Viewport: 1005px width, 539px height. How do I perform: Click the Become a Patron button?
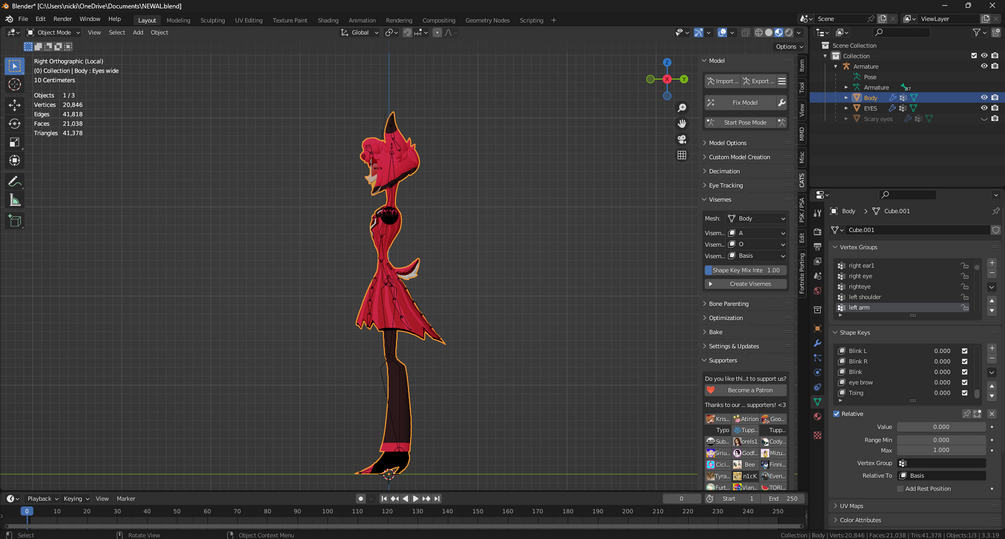click(745, 390)
